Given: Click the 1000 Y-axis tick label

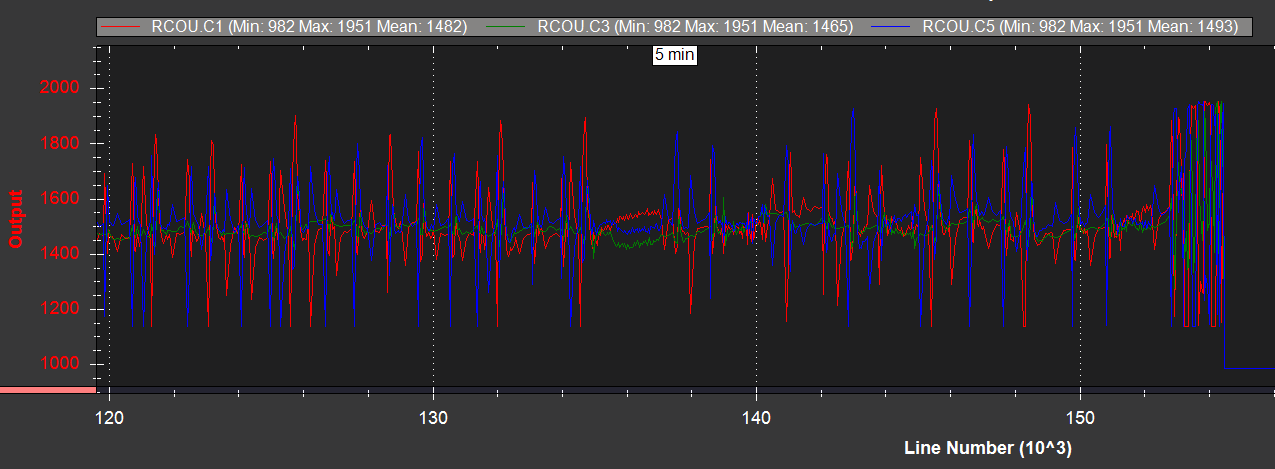Looking at the screenshot, I should 59,363.
